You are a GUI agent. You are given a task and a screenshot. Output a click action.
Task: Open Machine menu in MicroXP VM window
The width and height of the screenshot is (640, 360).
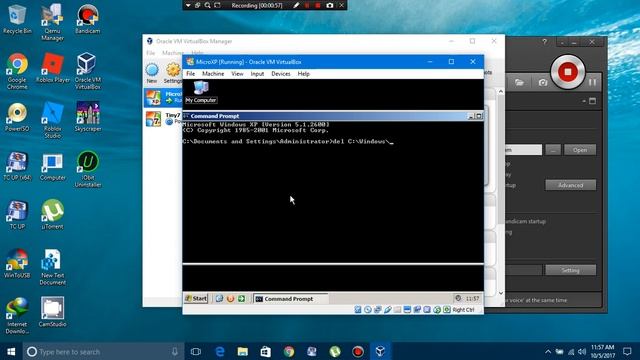(x=213, y=74)
